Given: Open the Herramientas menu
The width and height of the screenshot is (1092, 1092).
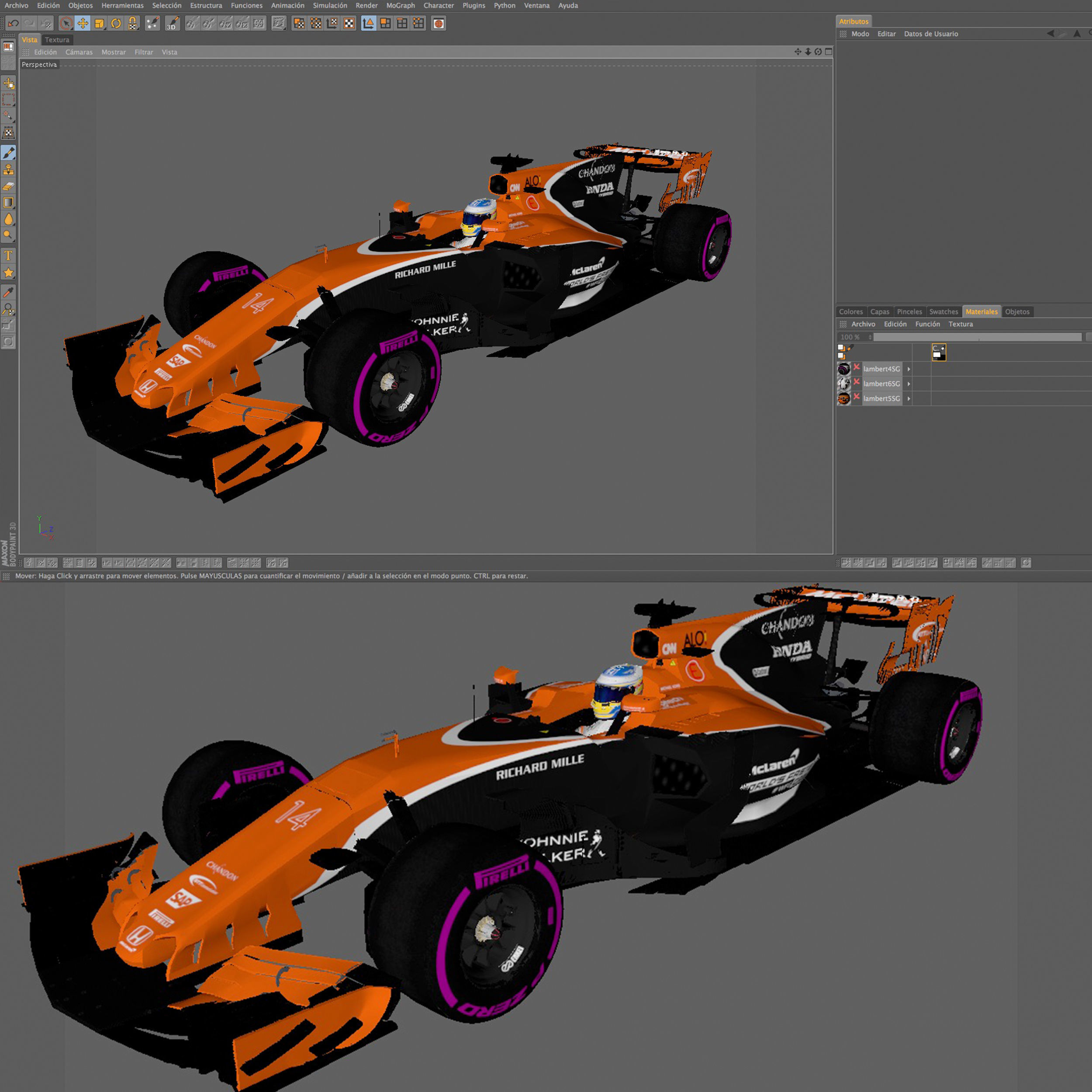Looking at the screenshot, I should click(x=123, y=6).
